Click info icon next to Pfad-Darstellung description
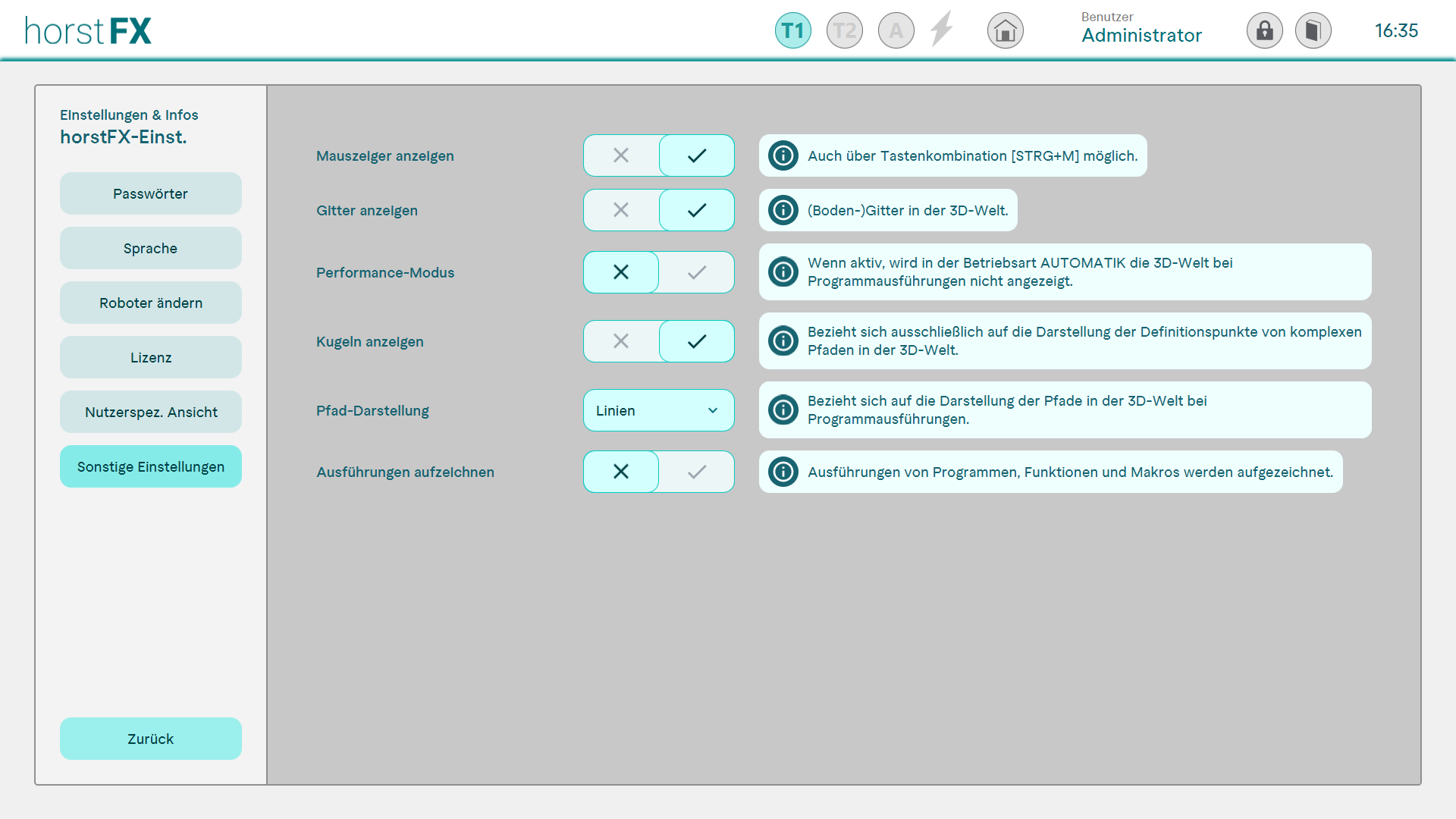The width and height of the screenshot is (1456, 819). tap(783, 410)
